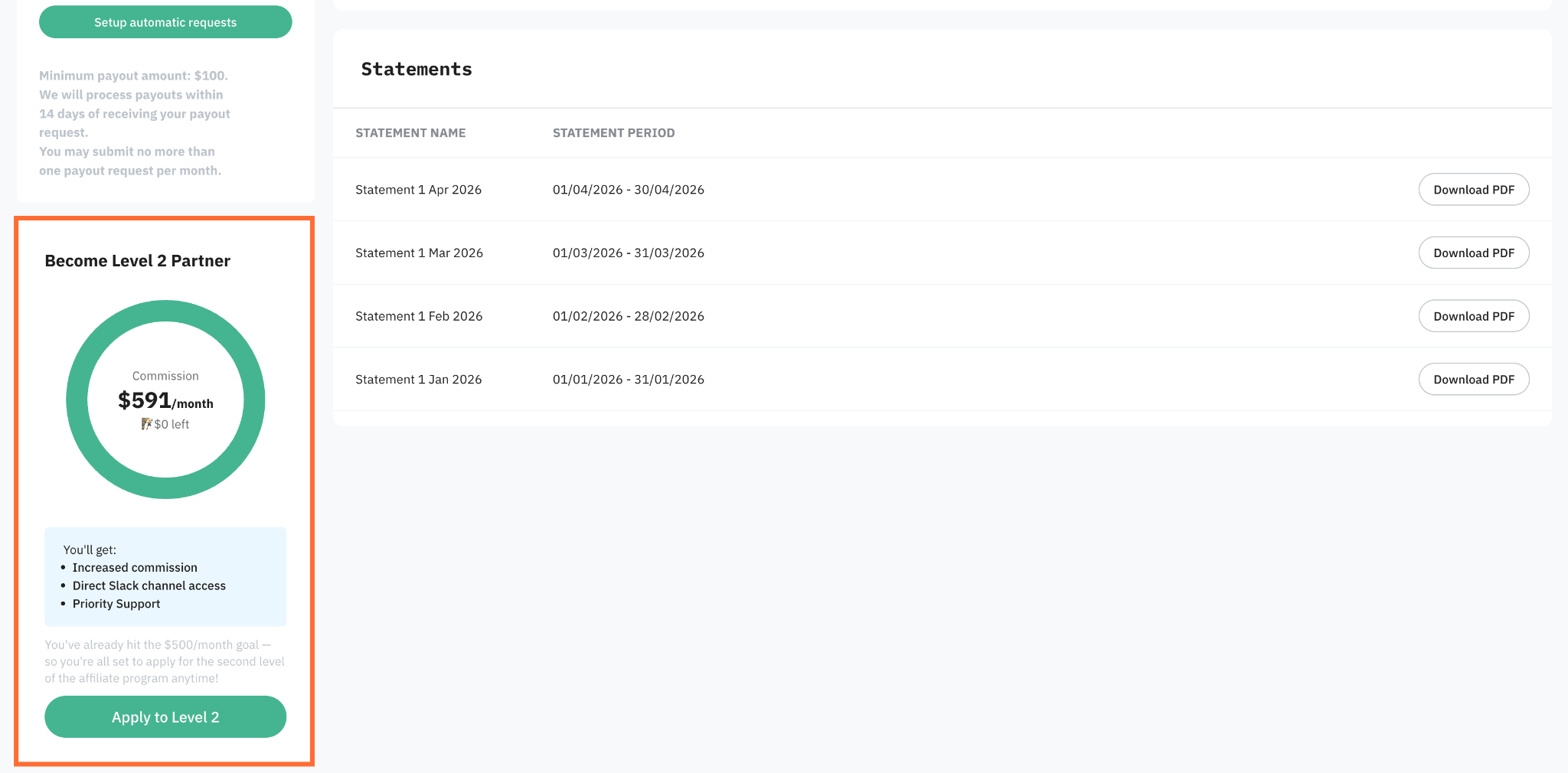The image size is (1568, 773).
Task: Click the Statement 1 Feb 2026 name
Action: [x=419, y=316]
